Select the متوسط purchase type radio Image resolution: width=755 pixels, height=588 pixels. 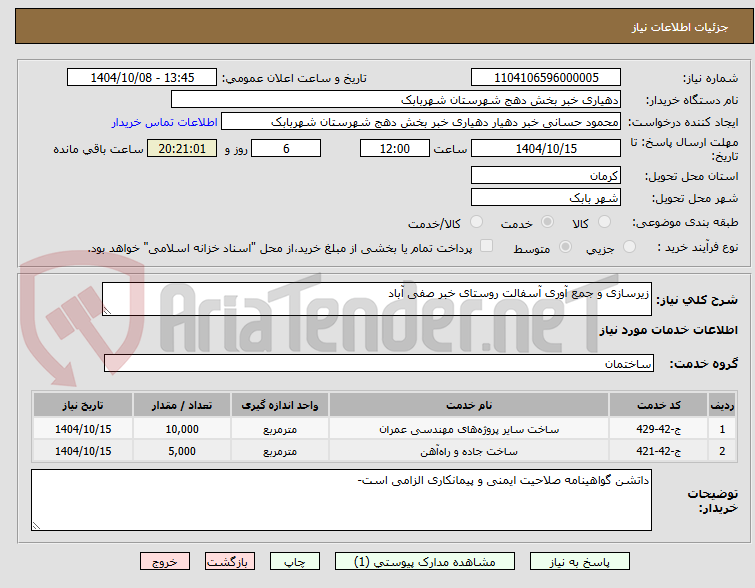[x=565, y=247]
